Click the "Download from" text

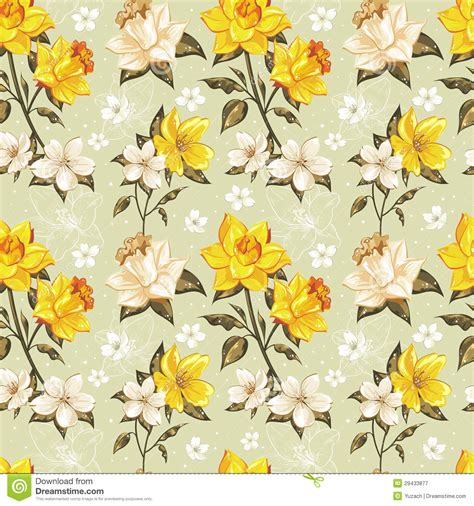coord(64,481)
